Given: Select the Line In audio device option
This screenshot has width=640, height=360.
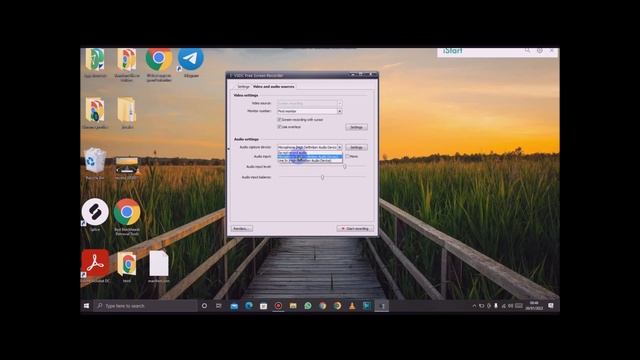Looking at the screenshot, I should pyautogui.click(x=310, y=160).
